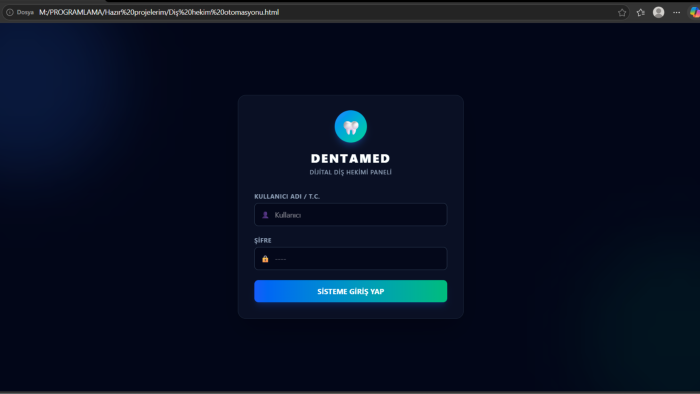This screenshot has height=394, width=700.
Task: Focus the Şifre password input field
Action: tap(351, 258)
